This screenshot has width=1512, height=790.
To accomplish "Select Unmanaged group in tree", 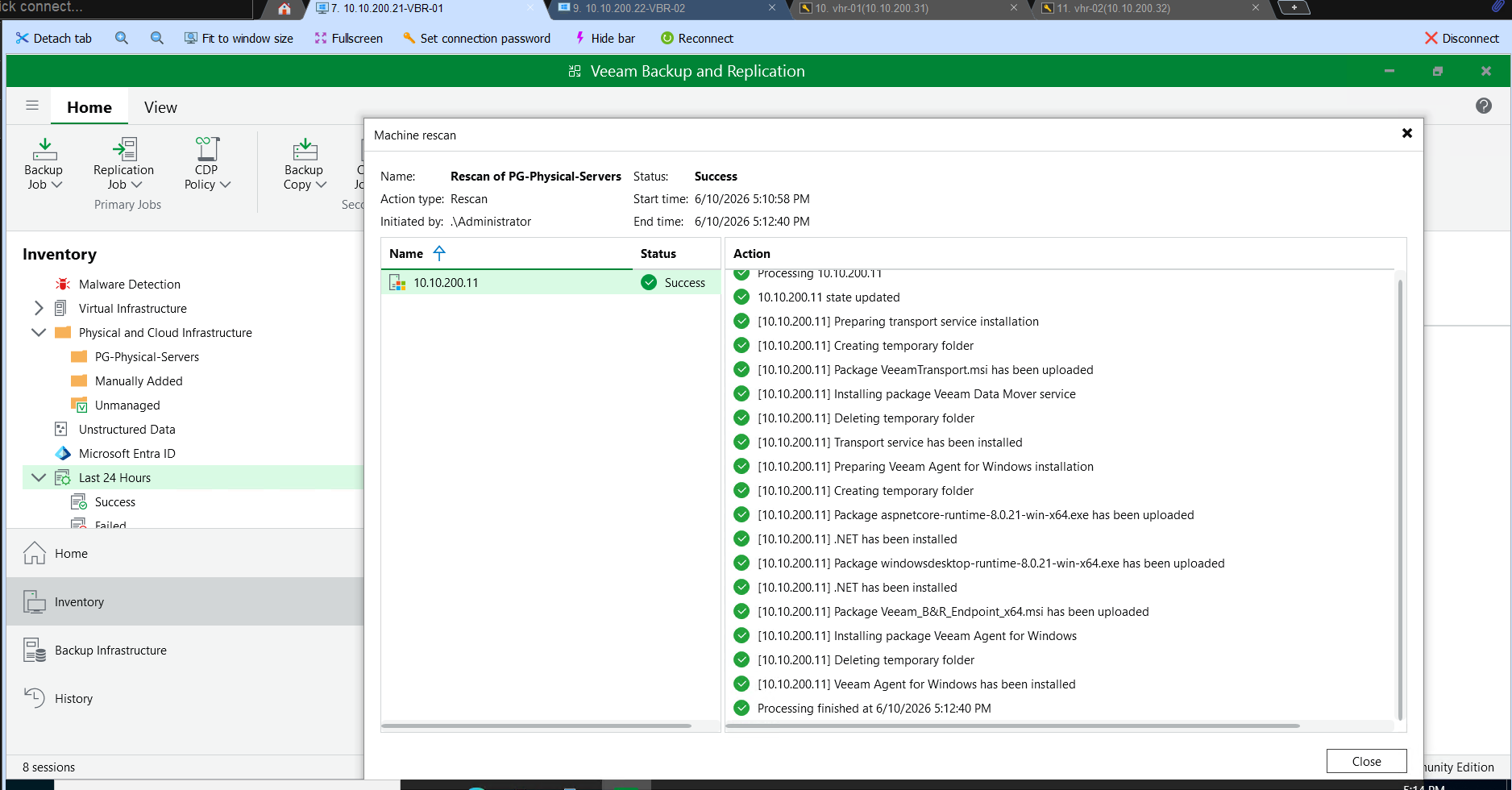I will pos(127,405).
